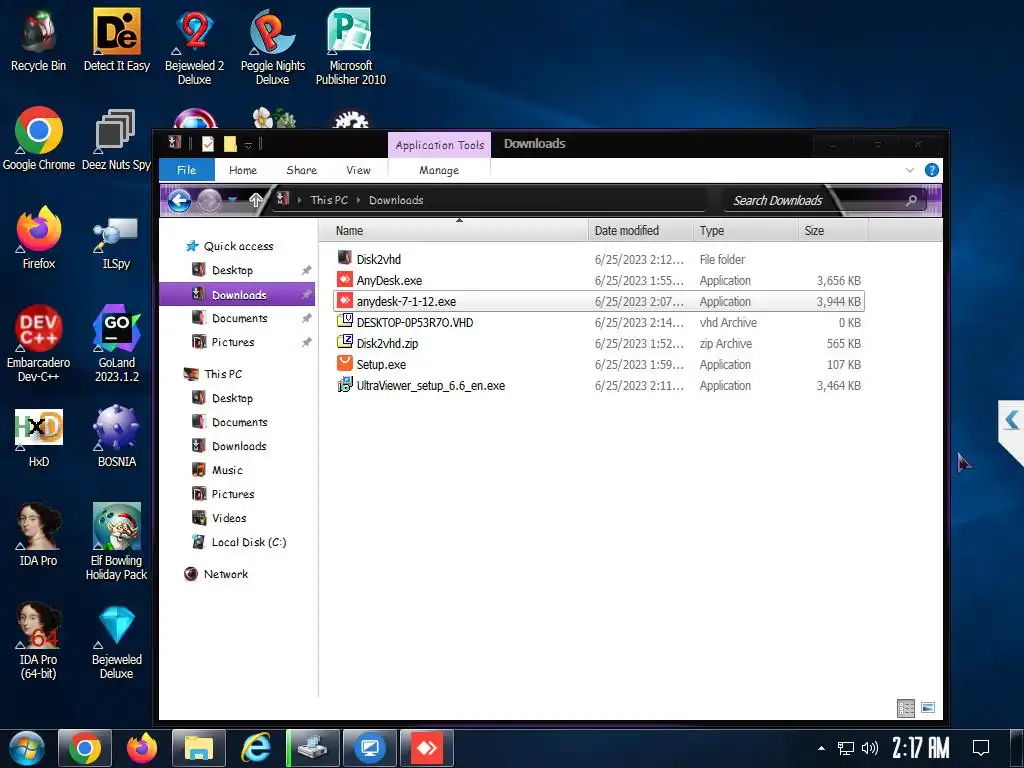
Task: Launch Embarcadero Dev-C++ desktop icon
Action: (39, 344)
